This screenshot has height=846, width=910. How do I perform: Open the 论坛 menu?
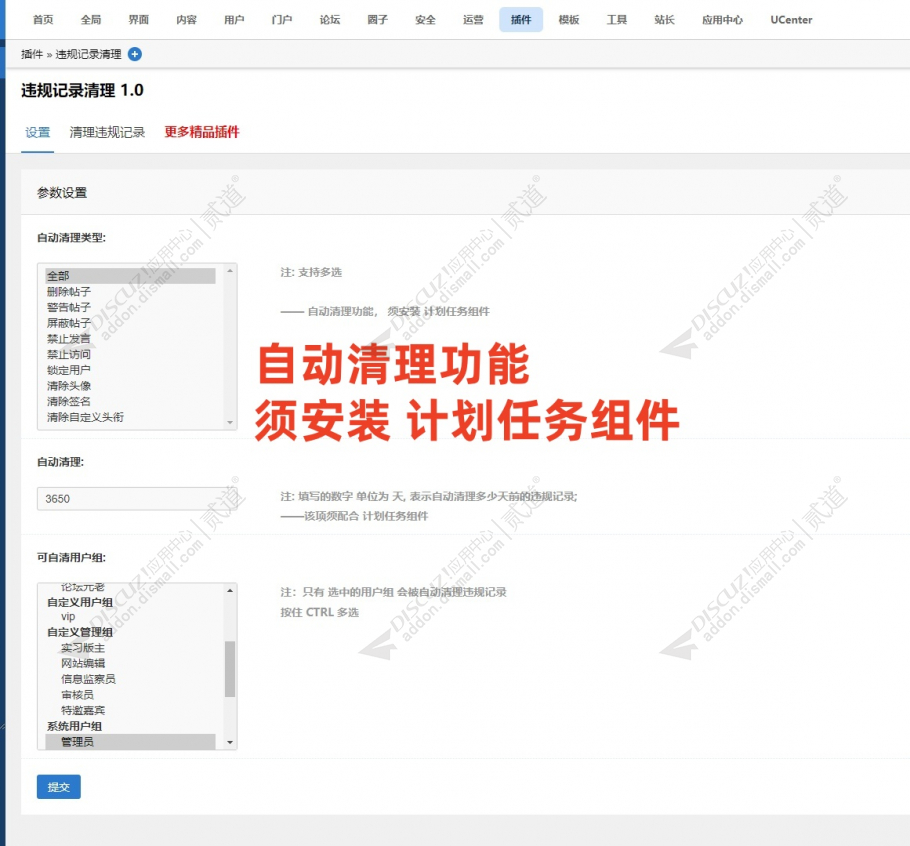pos(330,20)
